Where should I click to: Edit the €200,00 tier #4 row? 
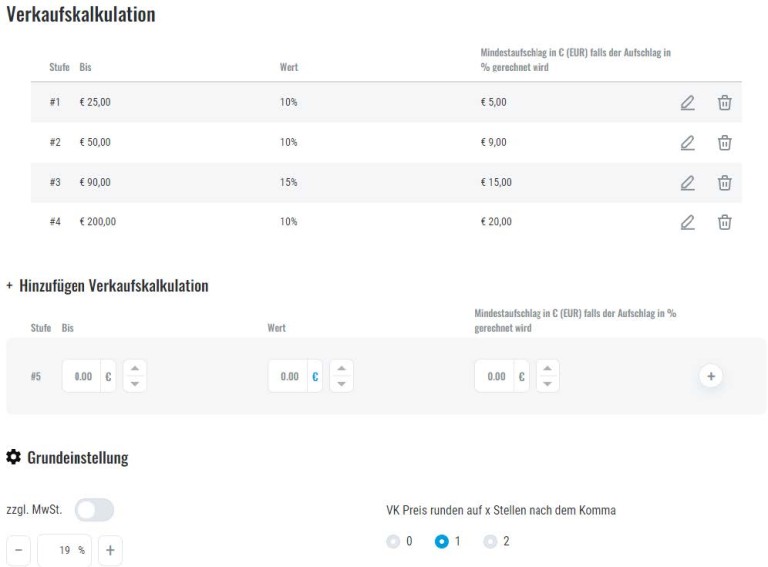click(687, 222)
